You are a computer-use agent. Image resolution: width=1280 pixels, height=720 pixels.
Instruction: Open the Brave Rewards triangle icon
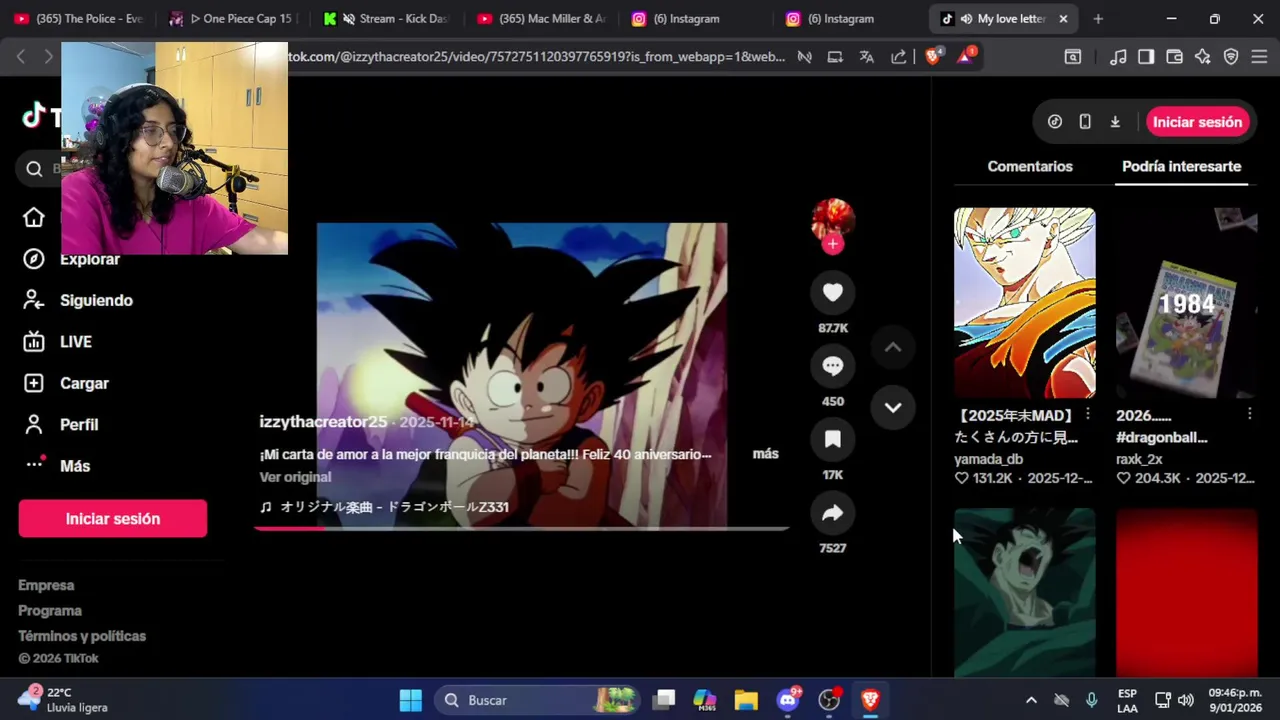click(x=966, y=57)
